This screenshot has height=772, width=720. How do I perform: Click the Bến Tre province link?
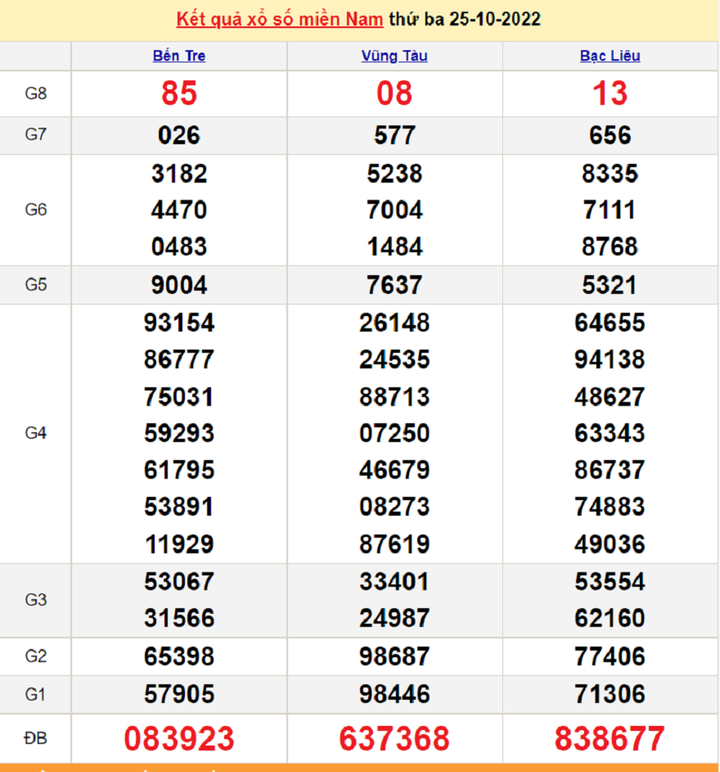(179, 56)
